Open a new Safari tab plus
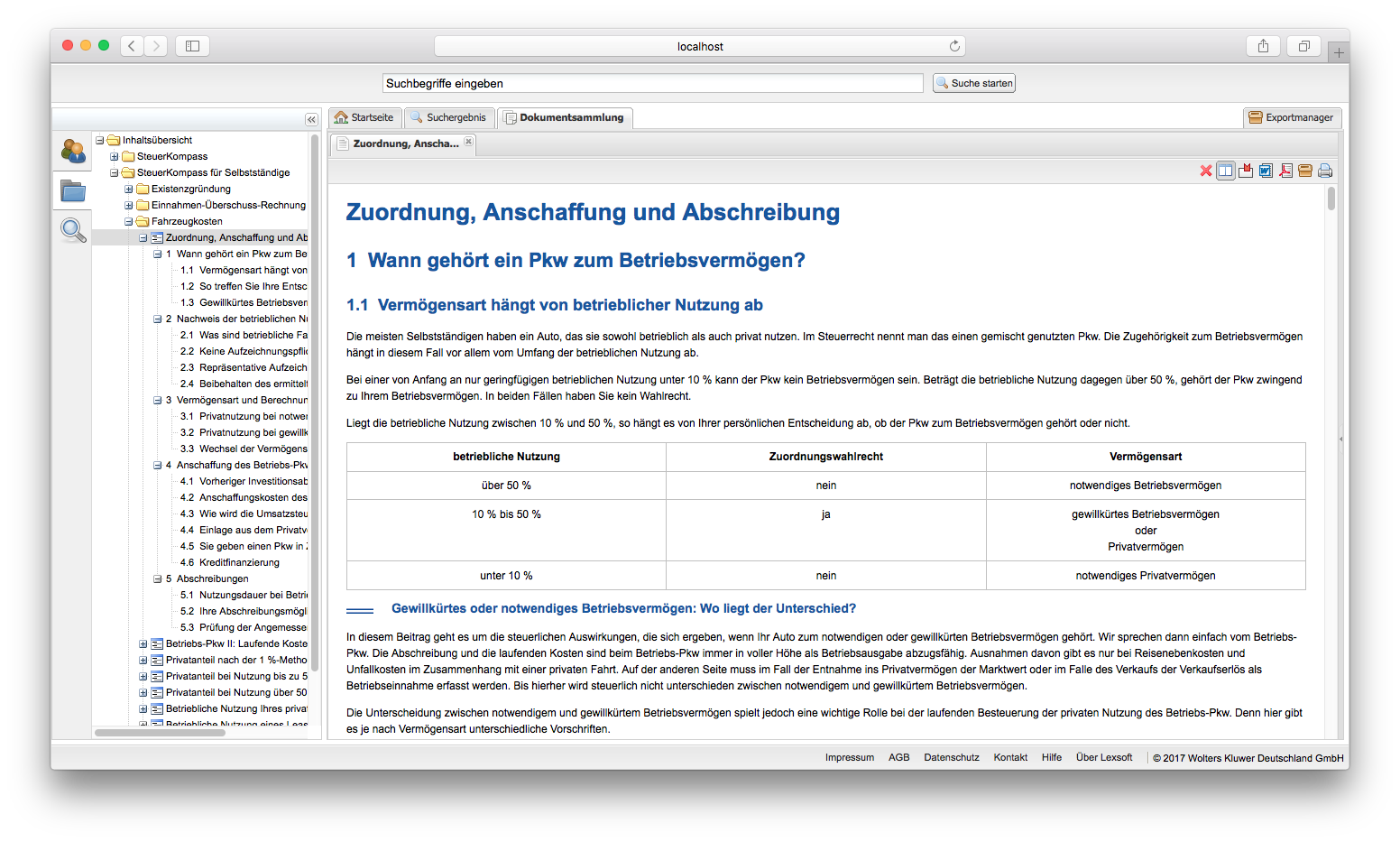The height and width of the screenshot is (842, 1400). [x=1339, y=52]
